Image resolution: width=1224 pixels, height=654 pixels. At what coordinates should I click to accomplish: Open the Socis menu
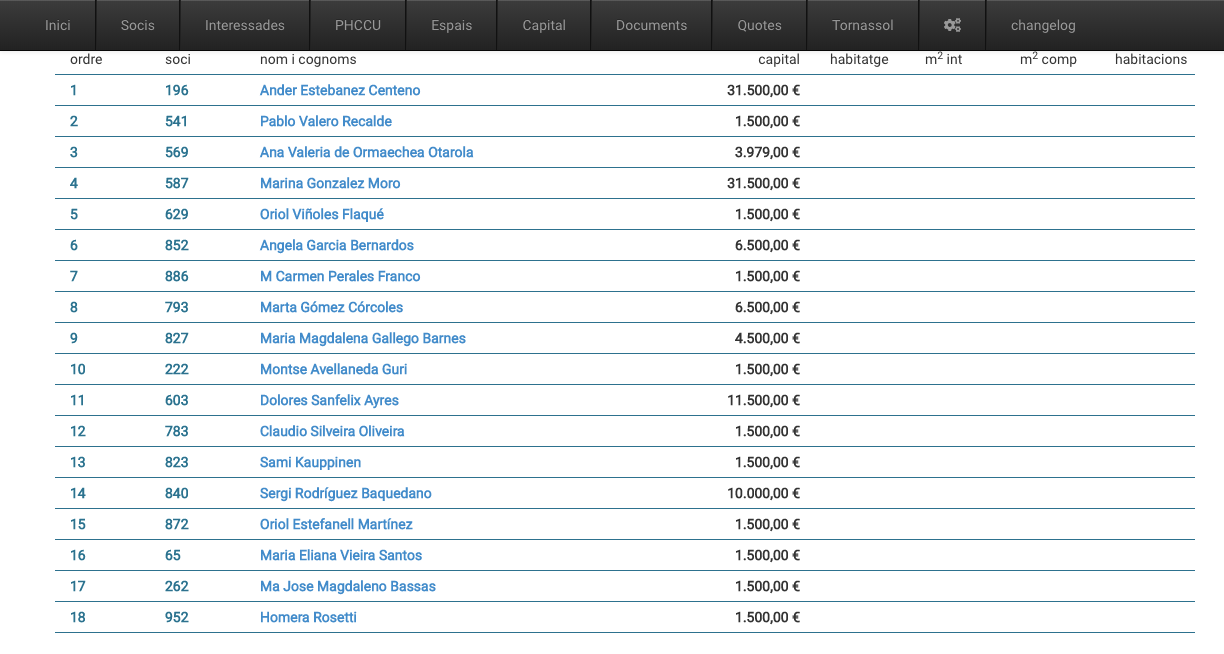click(137, 25)
